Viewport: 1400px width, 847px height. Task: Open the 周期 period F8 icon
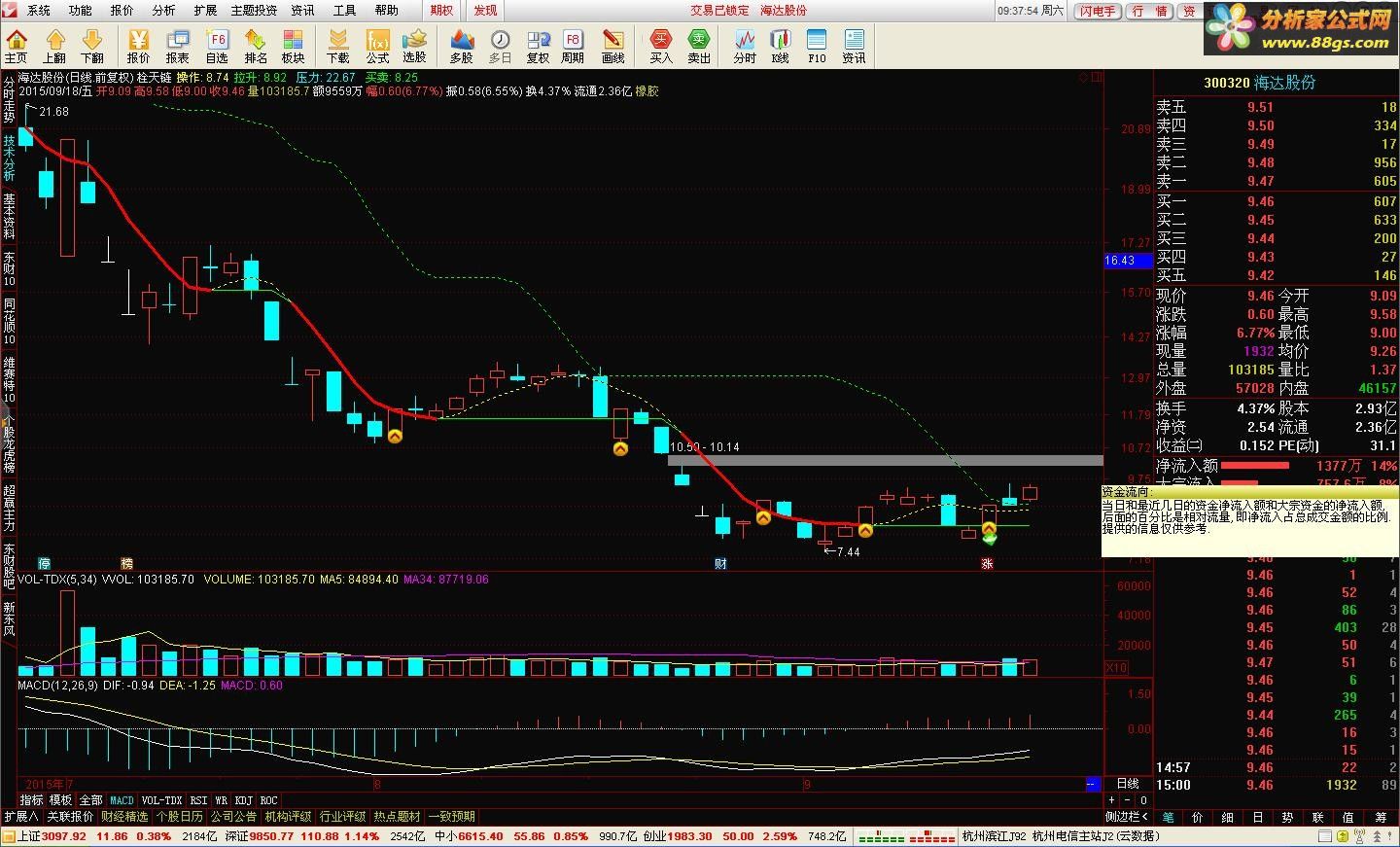click(x=574, y=46)
